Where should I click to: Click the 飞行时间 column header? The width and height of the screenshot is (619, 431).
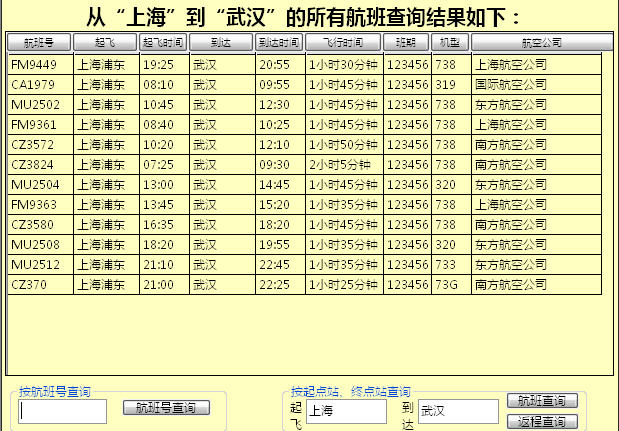pos(343,42)
